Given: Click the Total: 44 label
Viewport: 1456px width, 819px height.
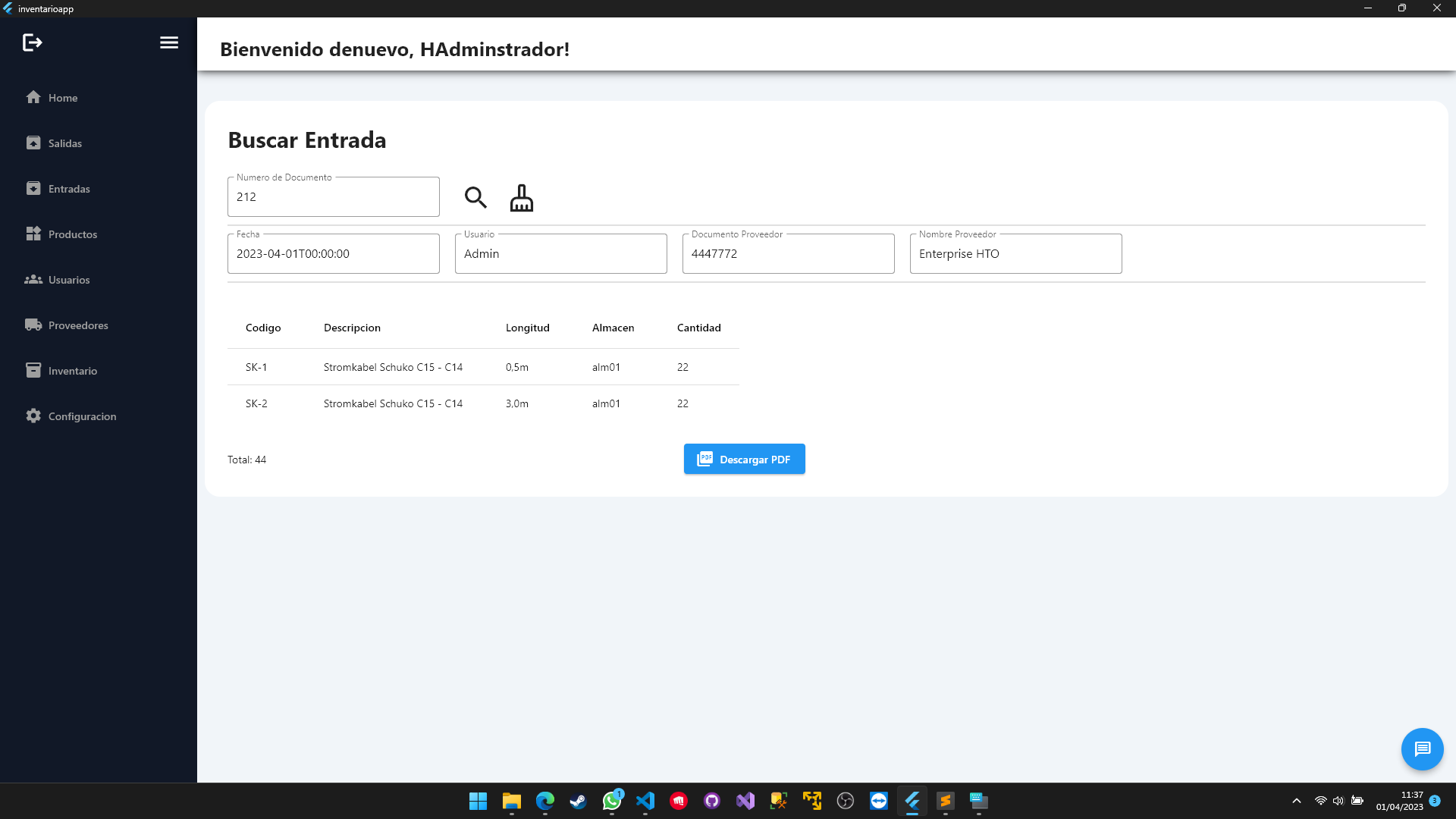Looking at the screenshot, I should (x=246, y=460).
